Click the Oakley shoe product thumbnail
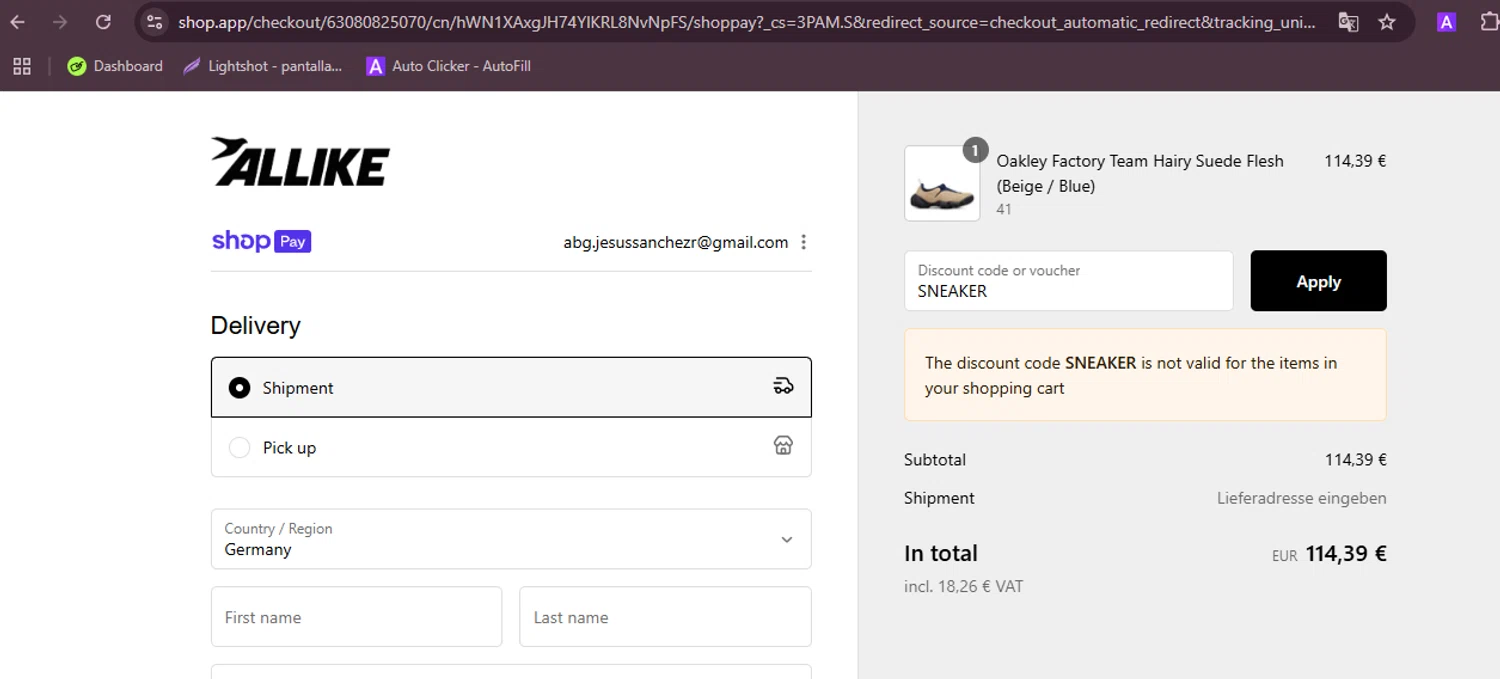1500x679 pixels. pos(942,184)
